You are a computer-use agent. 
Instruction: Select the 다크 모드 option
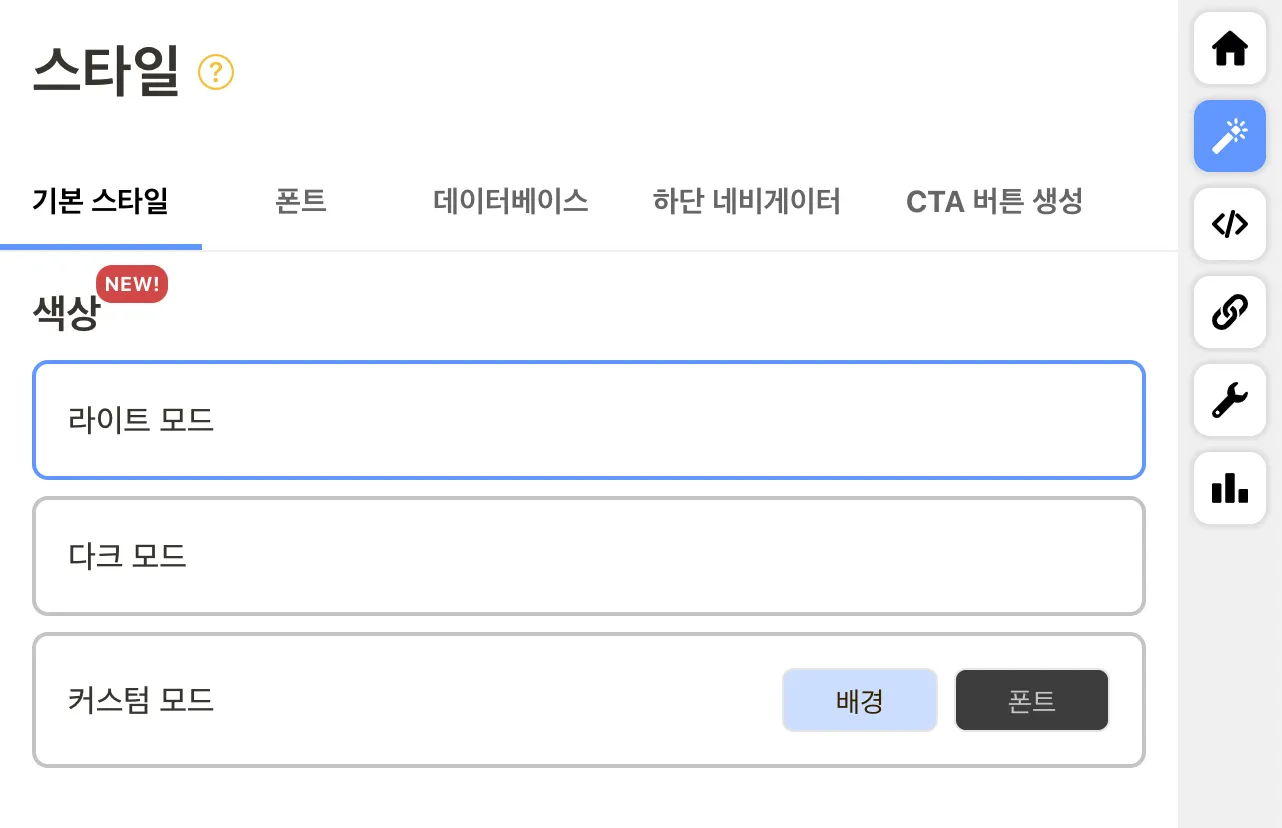point(588,556)
